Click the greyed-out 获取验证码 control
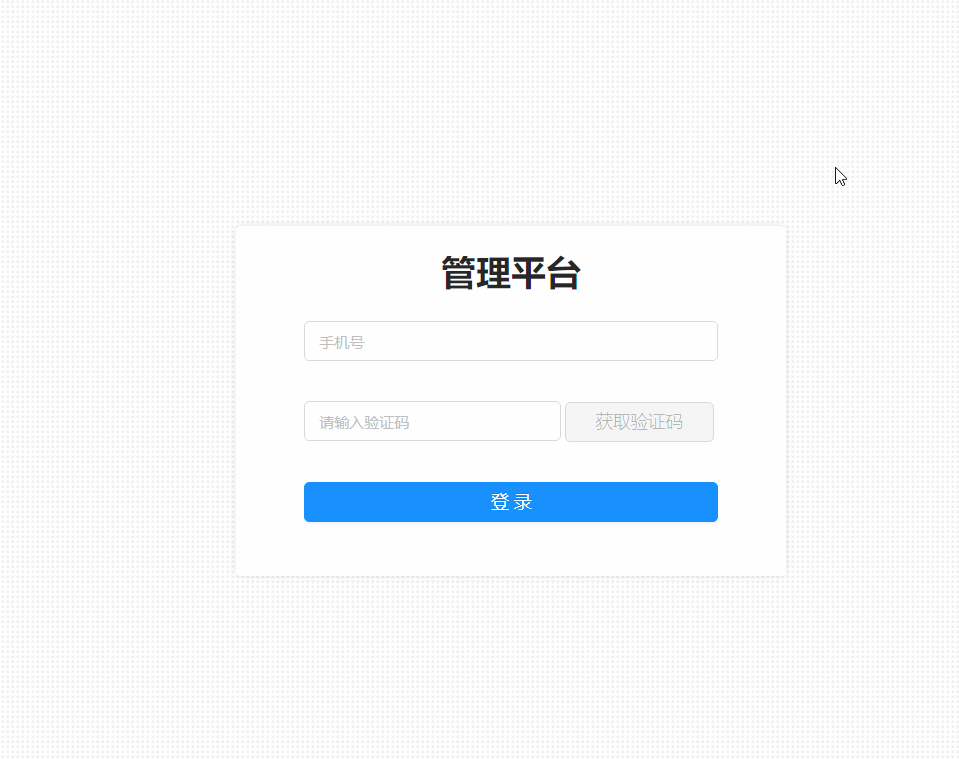The image size is (959, 759). [x=639, y=422]
